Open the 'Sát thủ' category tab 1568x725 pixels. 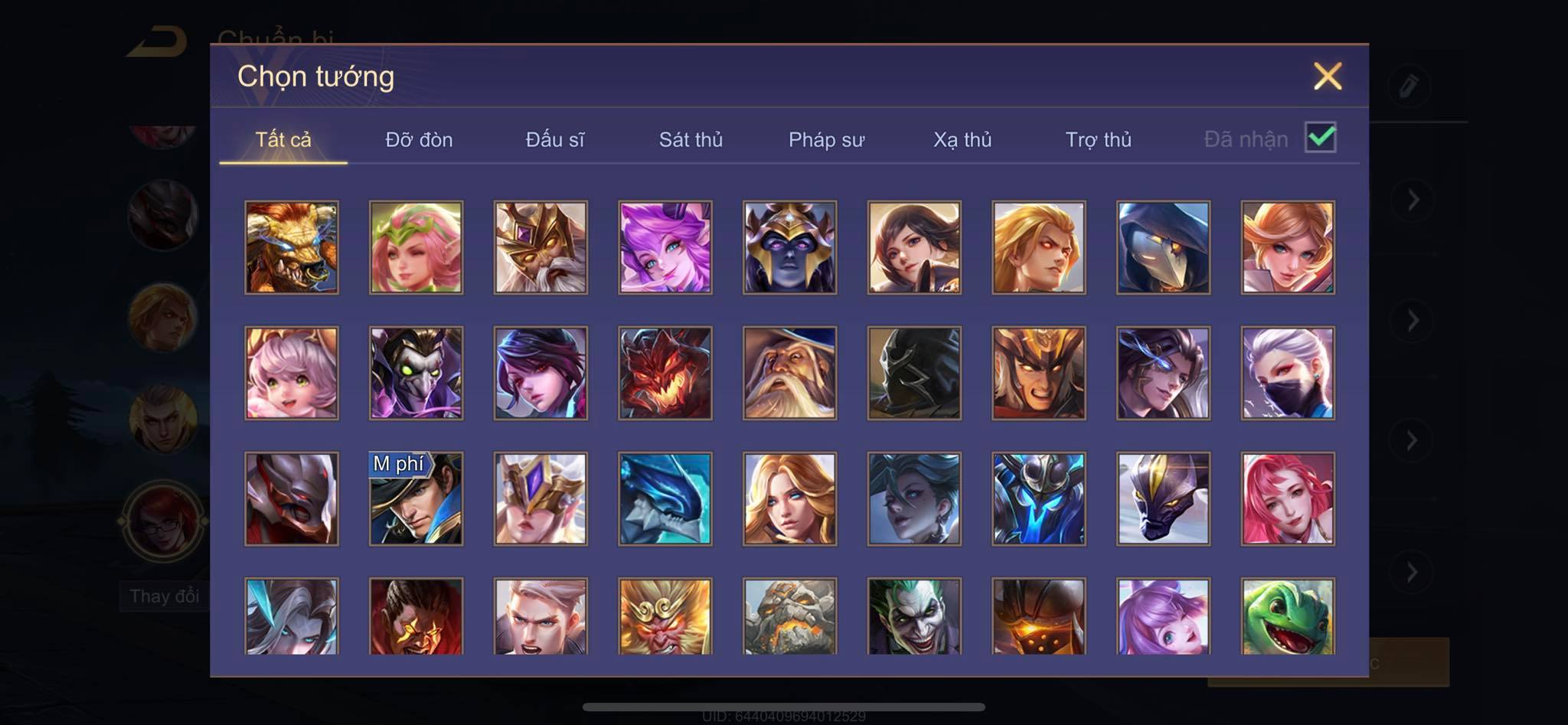691,139
